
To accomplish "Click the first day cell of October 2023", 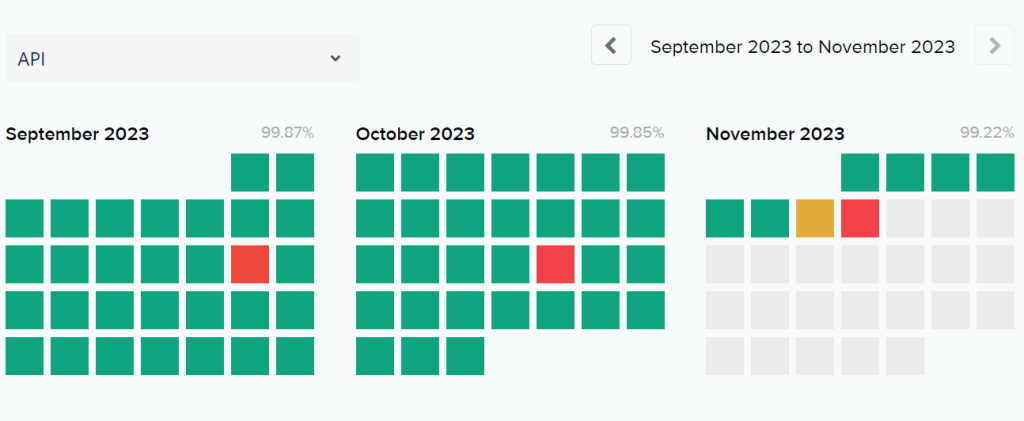I will pyautogui.click(x=375, y=172).
